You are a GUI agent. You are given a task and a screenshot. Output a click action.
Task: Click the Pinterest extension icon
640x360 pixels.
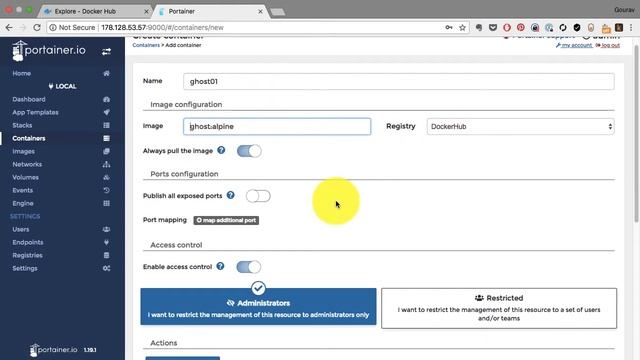tap(520, 27)
